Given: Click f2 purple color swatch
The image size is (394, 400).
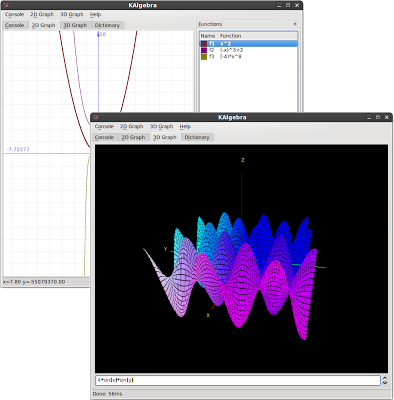Looking at the screenshot, I should coord(204,50).
